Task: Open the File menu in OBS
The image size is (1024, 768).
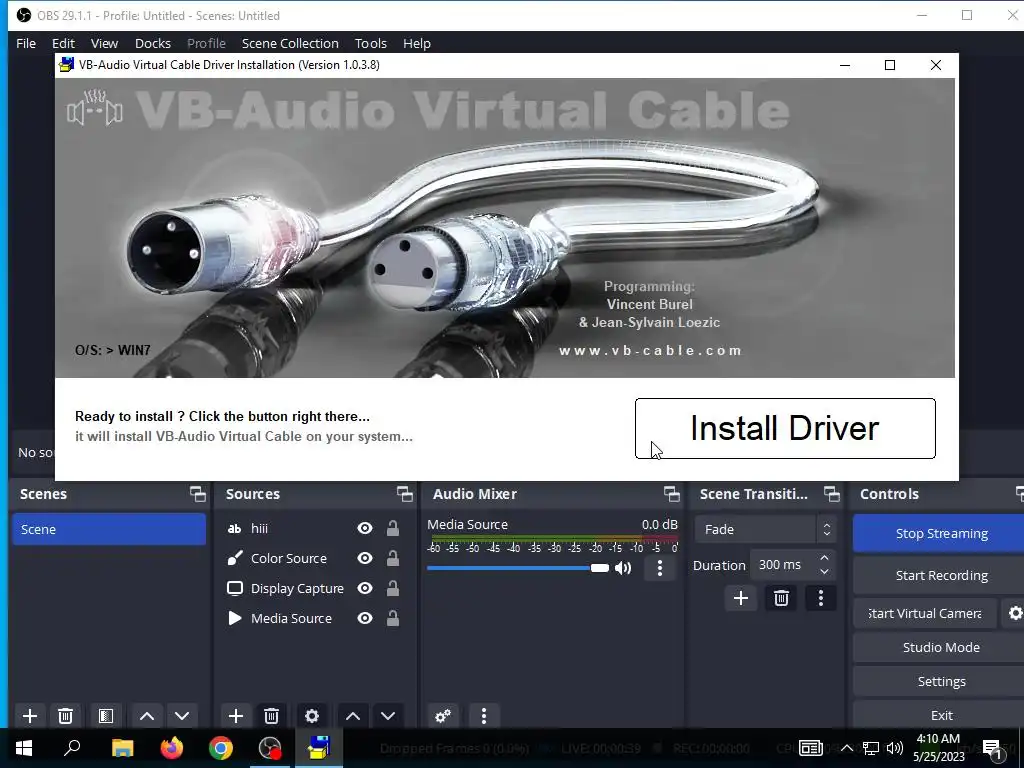Action: [x=26, y=44]
